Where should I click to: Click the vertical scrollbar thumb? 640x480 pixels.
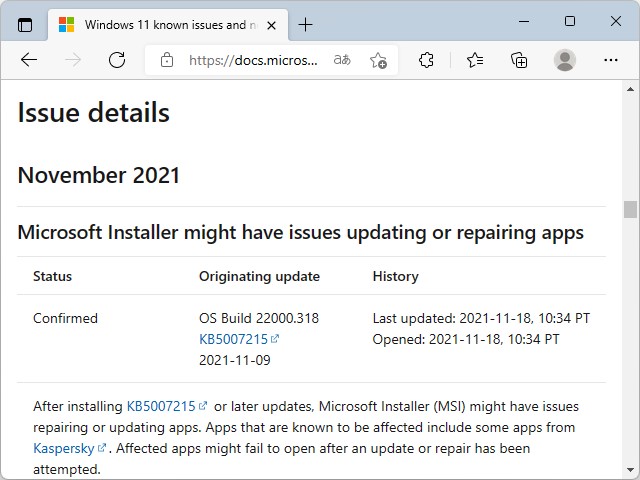(x=630, y=209)
